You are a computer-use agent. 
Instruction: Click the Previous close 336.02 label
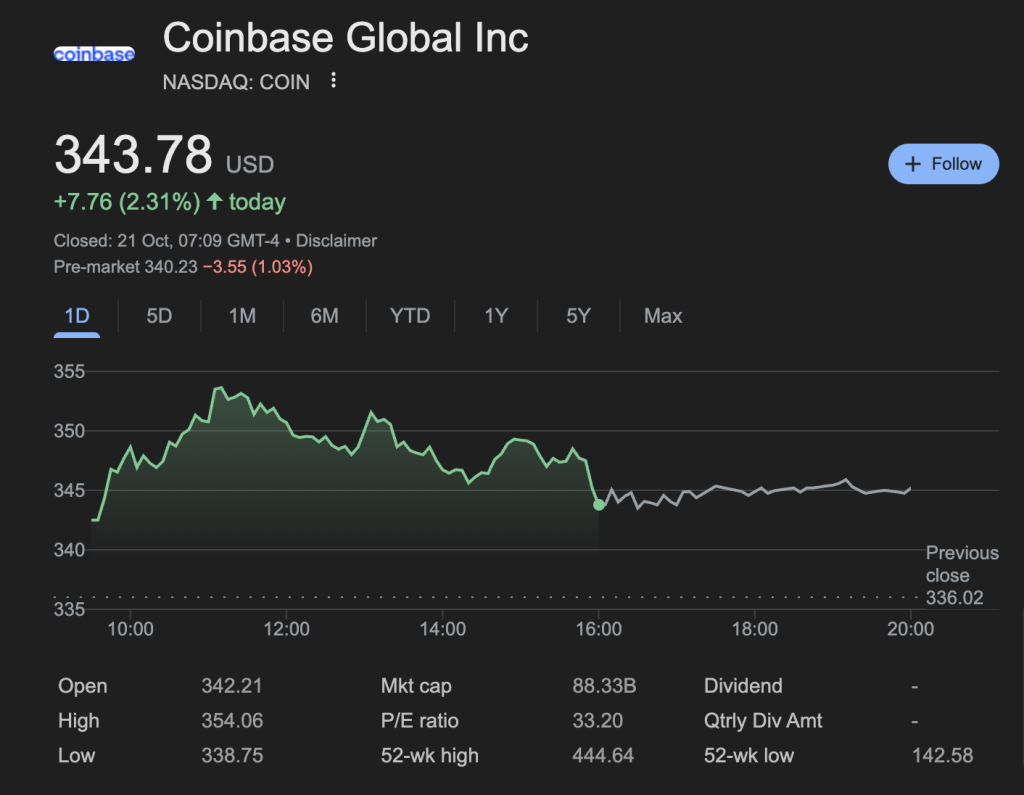[960, 575]
